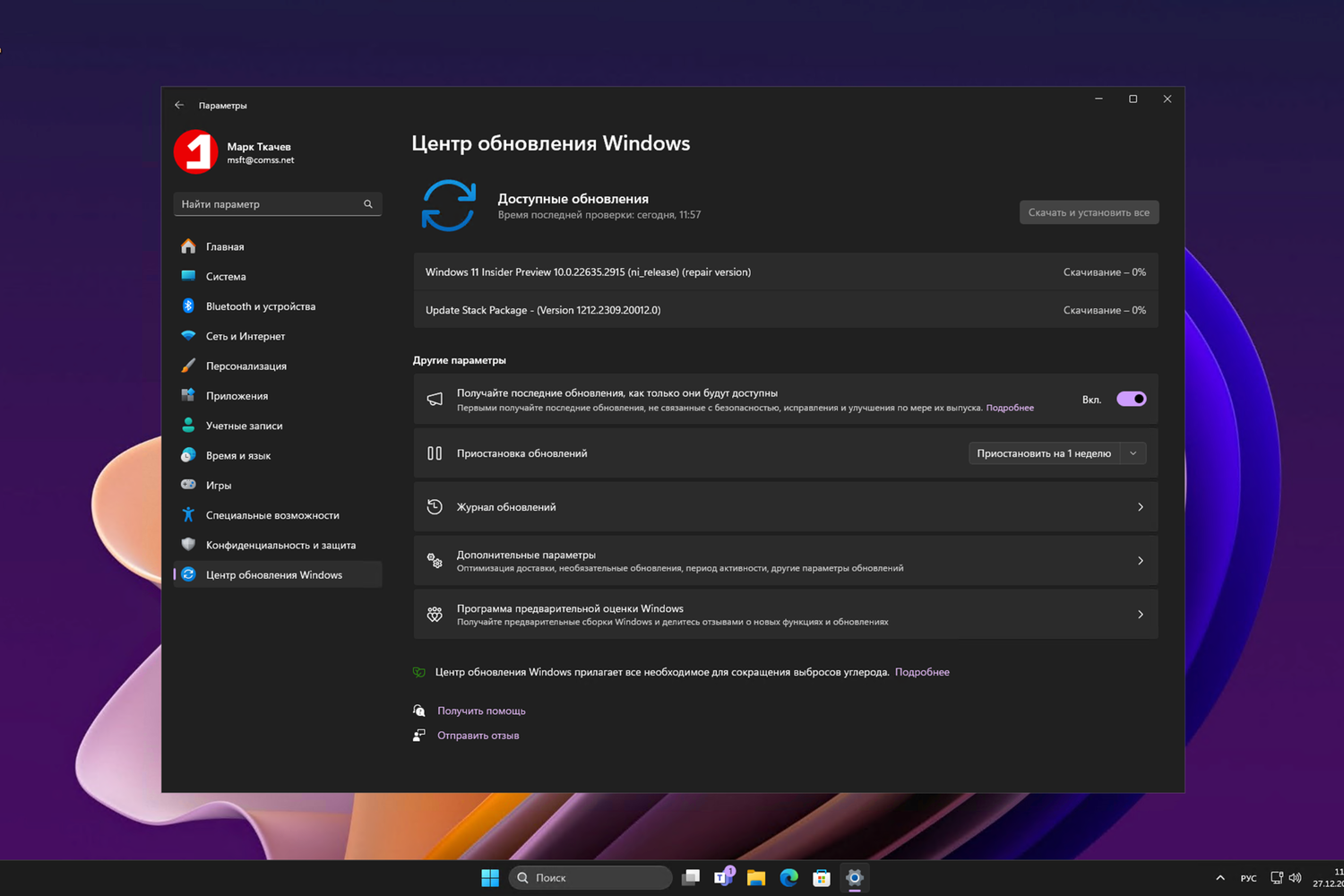Viewport: 1344px width, 896px height.
Task: Open Подробнее link under latest updates description
Action: pyautogui.click(x=1010, y=408)
